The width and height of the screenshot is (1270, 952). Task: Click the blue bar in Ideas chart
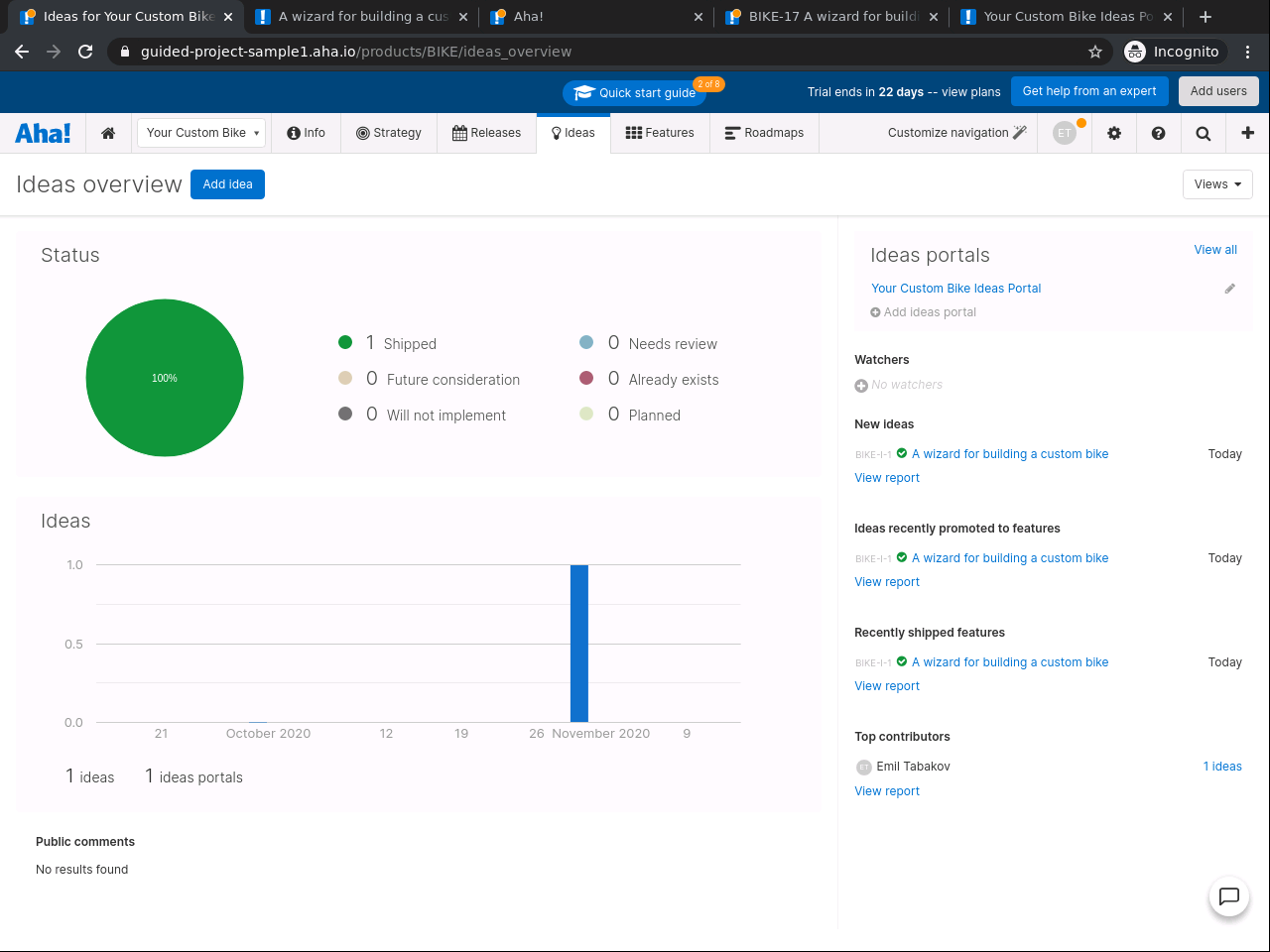(x=578, y=643)
